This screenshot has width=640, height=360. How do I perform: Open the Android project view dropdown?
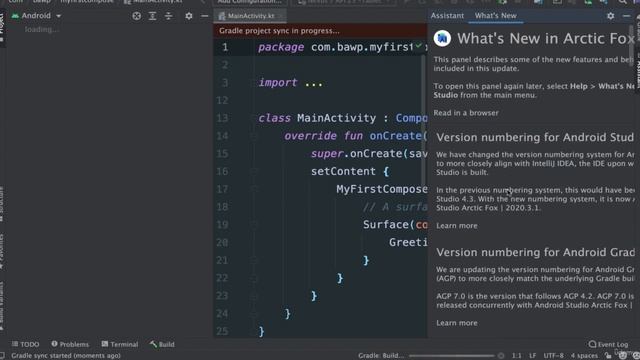37,16
